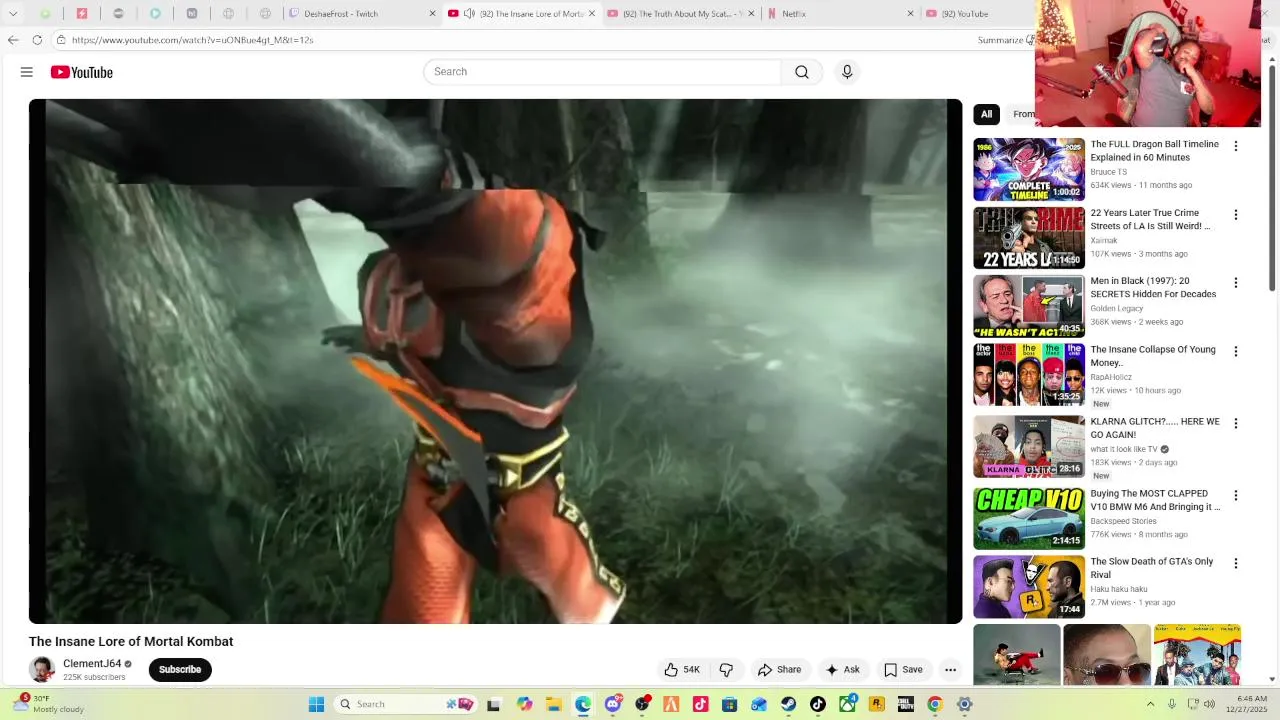Viewport: 1280px width, 720px height.
Task: Open options for Insane Collapse Of Young Money
Action: pyautogui.click(x=1236, y=352)
